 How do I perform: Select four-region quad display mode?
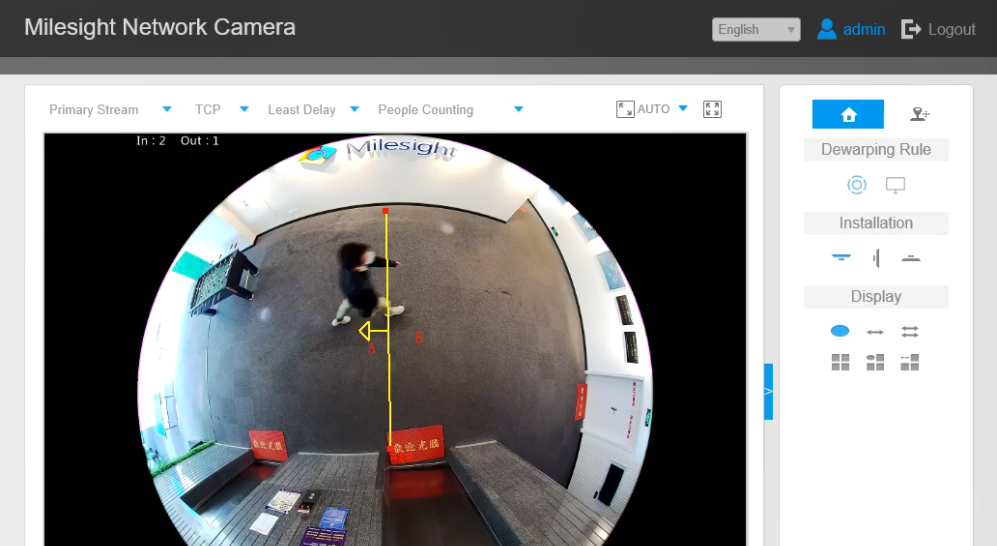coord(841,362)
